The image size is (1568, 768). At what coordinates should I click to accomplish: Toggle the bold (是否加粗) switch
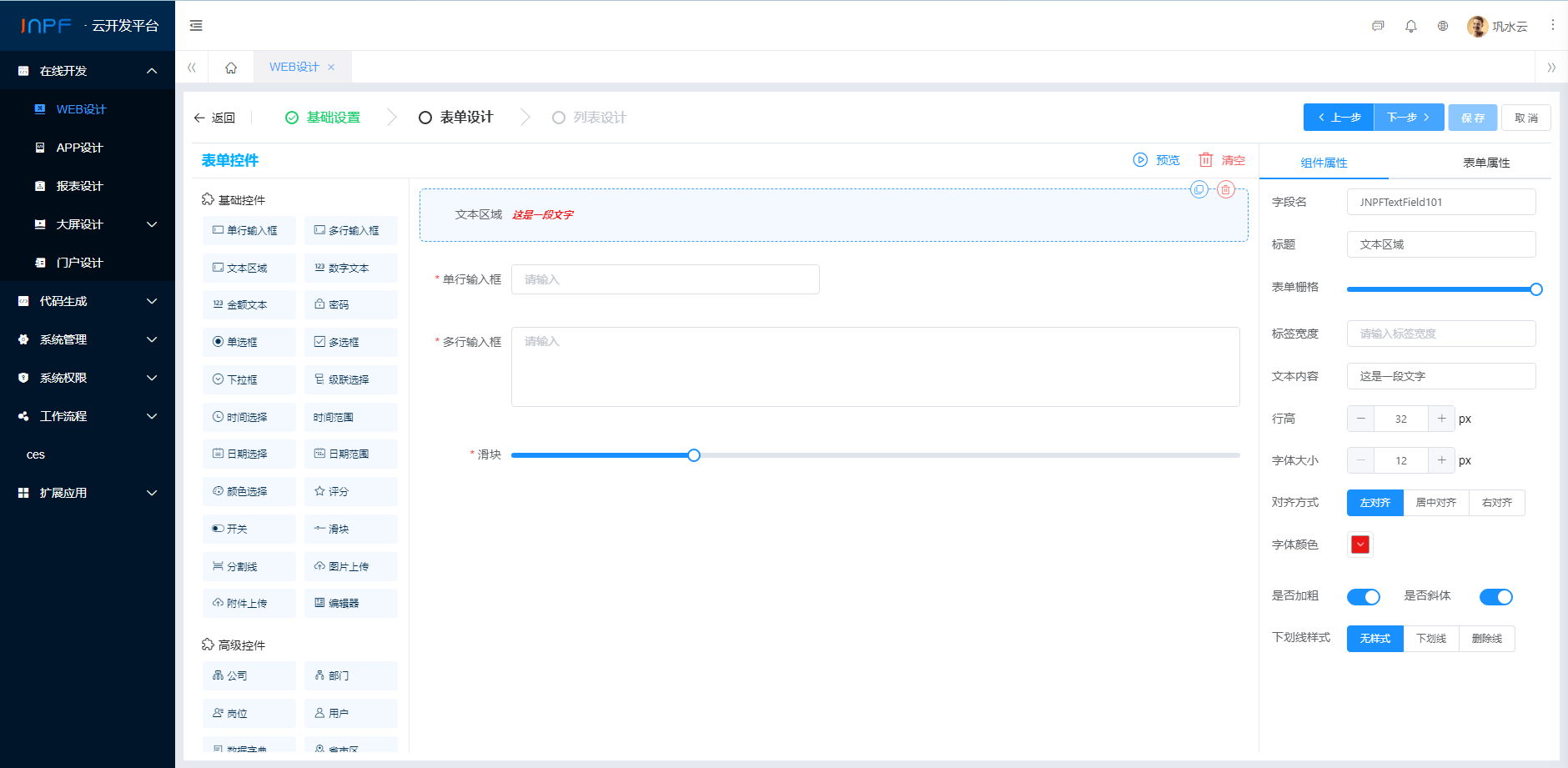[1364, 596]
